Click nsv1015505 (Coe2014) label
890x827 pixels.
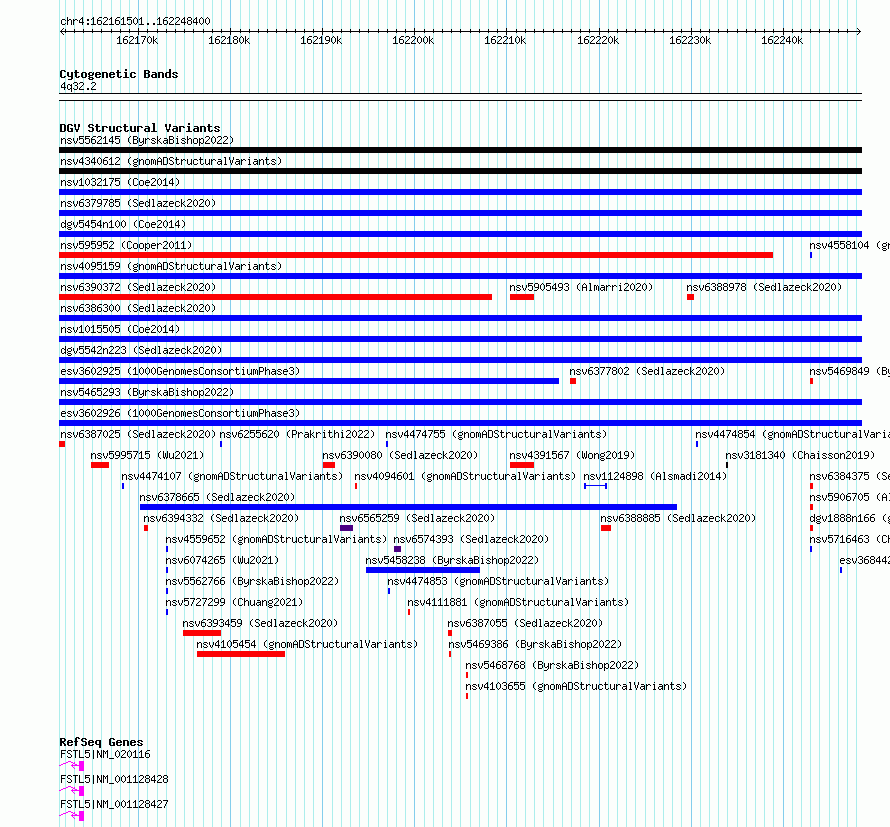point(120,329)
